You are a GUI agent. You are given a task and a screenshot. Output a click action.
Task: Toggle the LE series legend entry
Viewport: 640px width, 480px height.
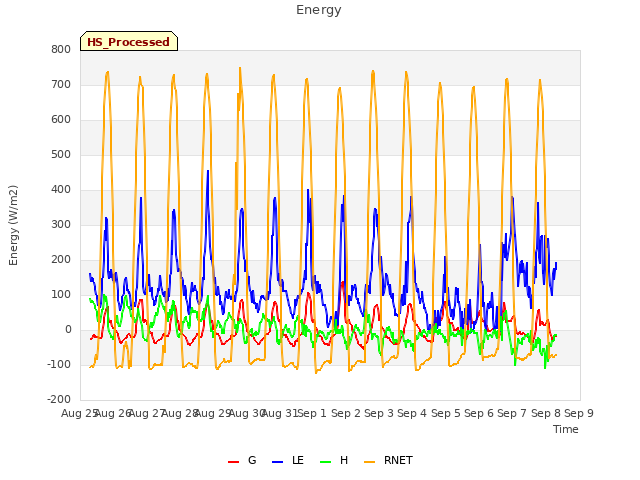coord(288,460)
